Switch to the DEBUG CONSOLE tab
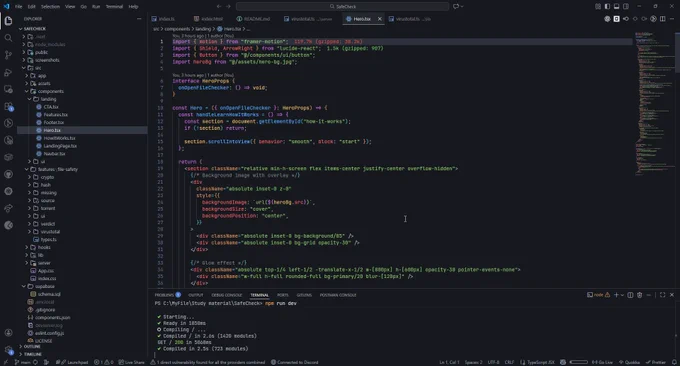This screenshot has width=680, height=366. click(x=226, y=295)
